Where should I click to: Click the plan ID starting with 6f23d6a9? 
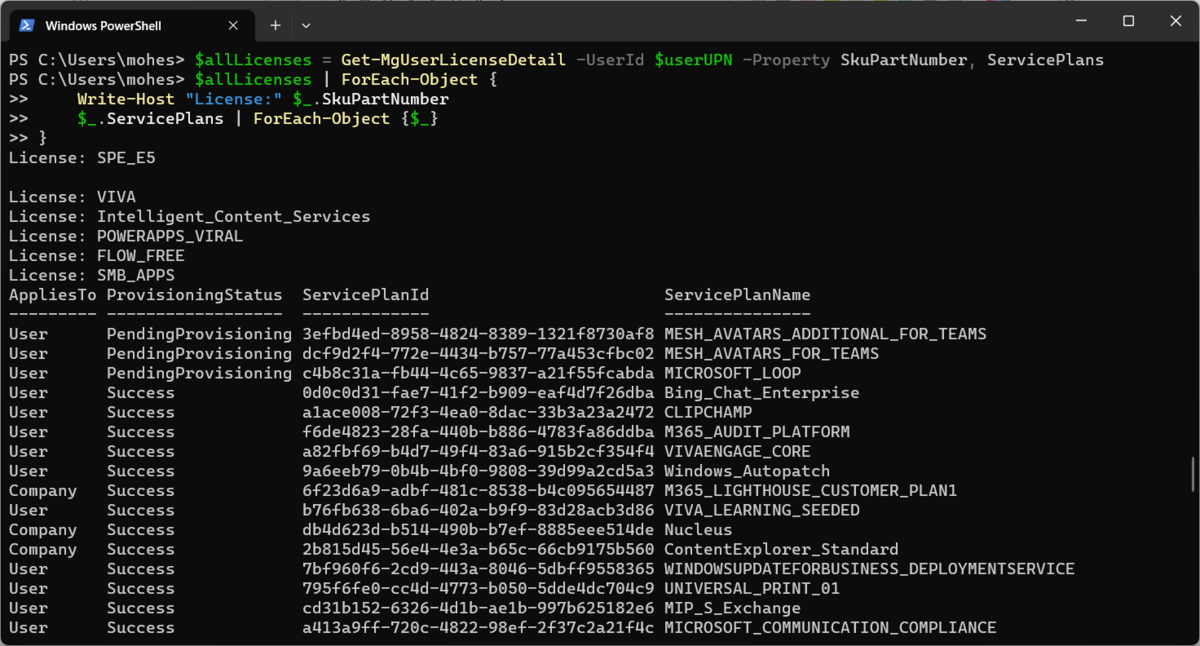point(478,491)
